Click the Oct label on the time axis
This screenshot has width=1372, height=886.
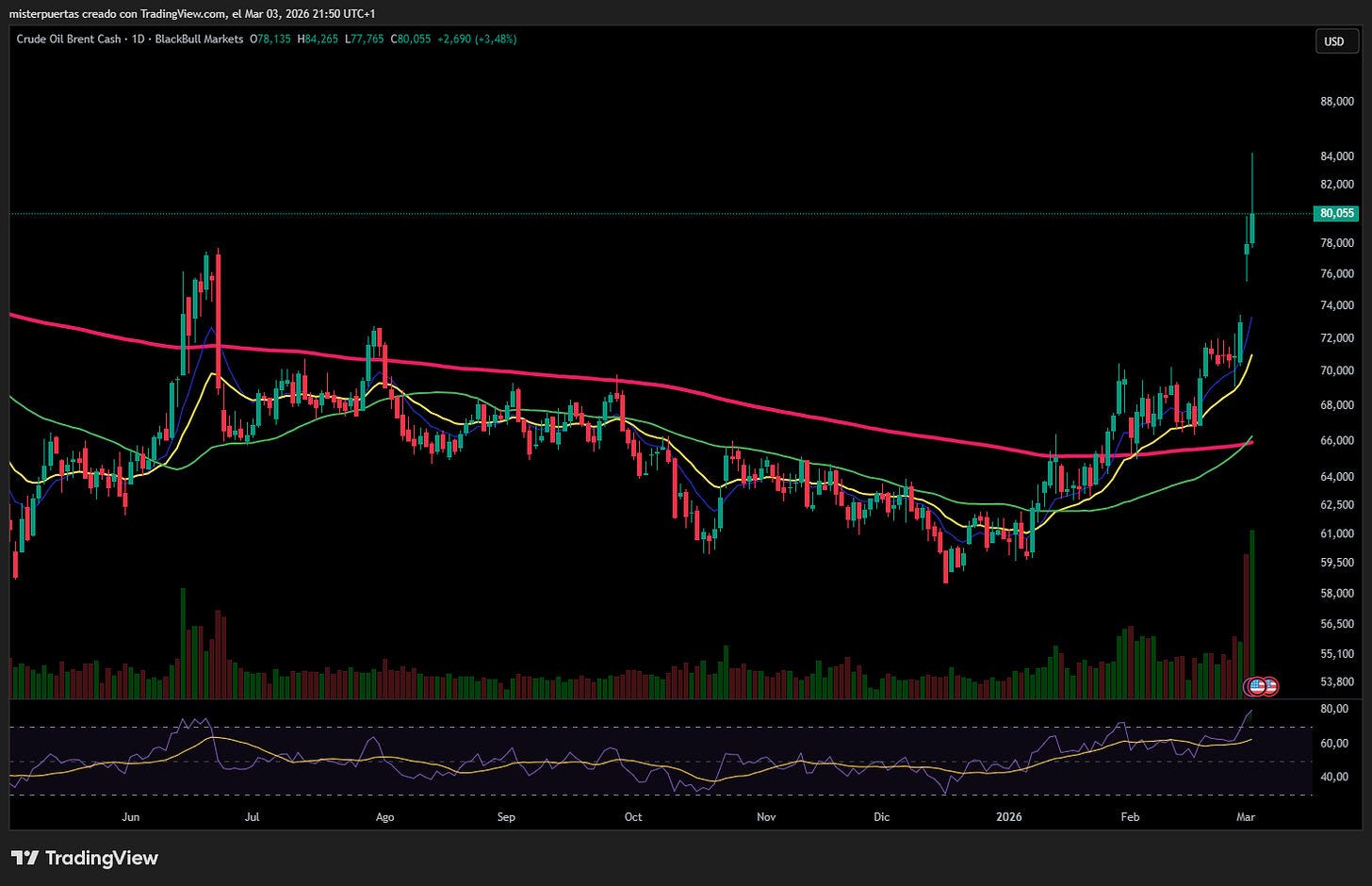[633, 817]
